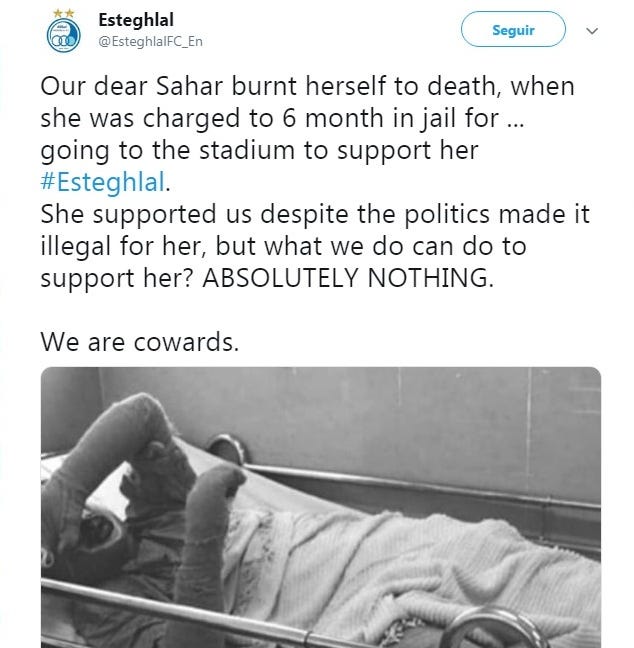Click the "We are cowards." line
Viewport: 634px width, 648px height.
(140, 342)
